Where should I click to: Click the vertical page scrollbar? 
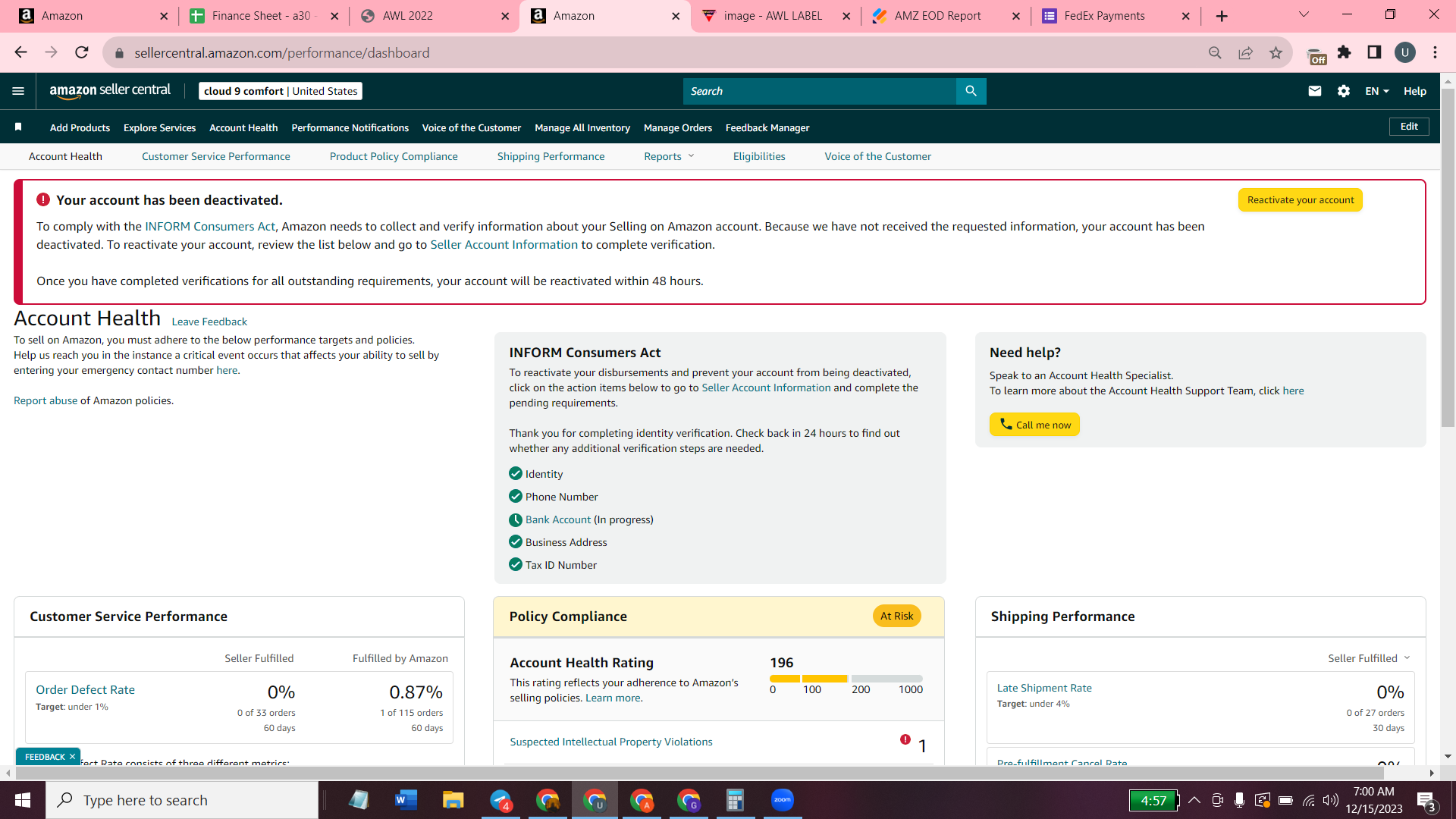tap(1448, 258)
